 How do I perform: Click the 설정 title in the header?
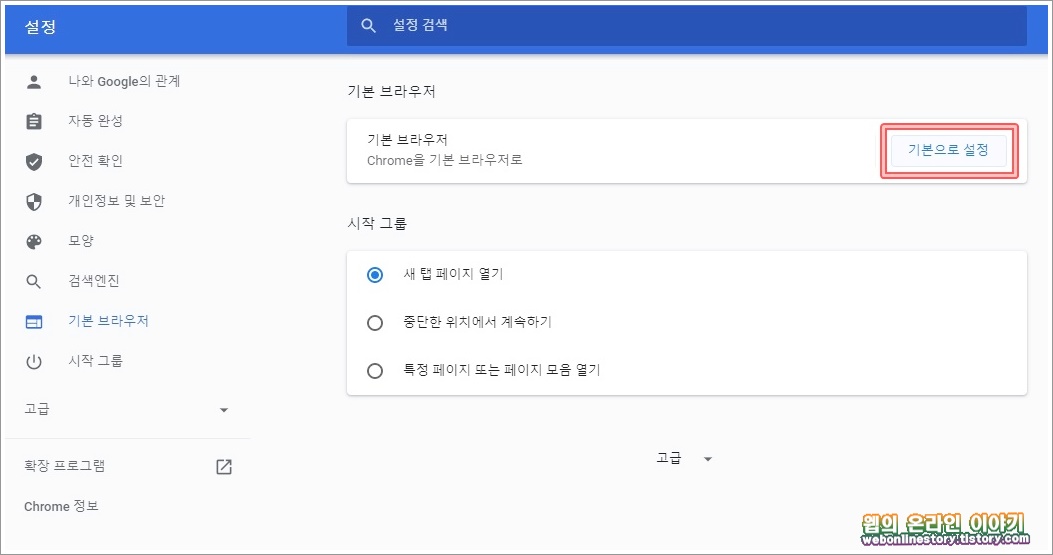click(40, 27)
